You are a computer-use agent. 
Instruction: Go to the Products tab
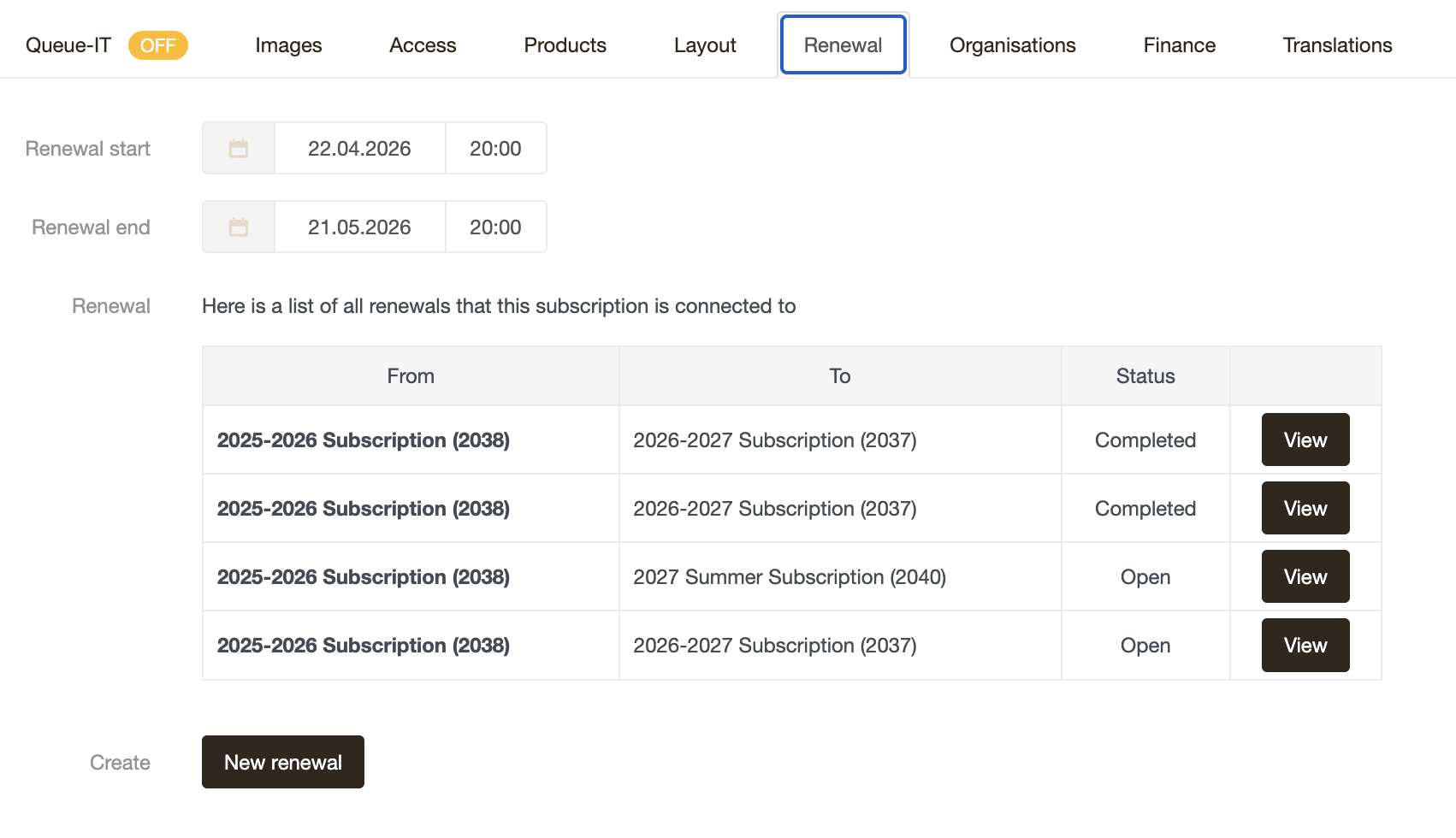(565, 45)
